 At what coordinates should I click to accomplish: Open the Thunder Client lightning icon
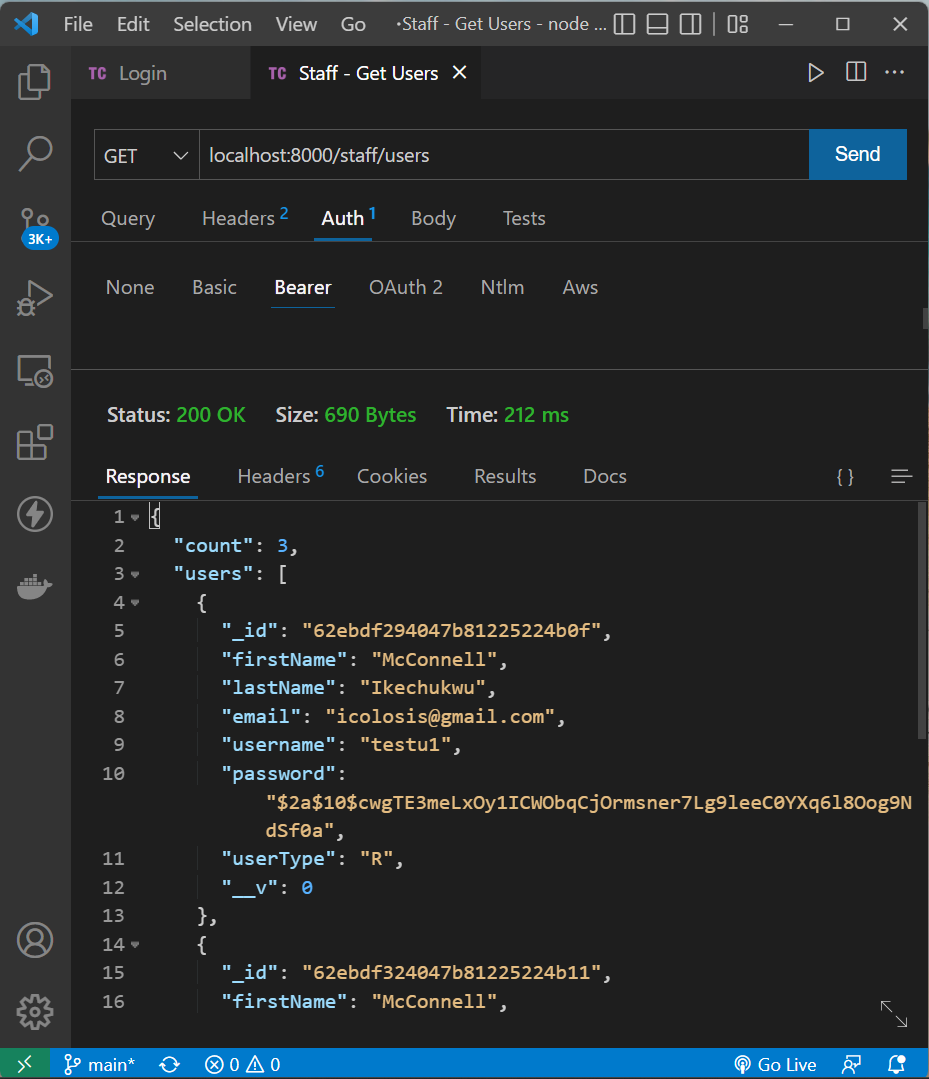(x=34, y=514)
